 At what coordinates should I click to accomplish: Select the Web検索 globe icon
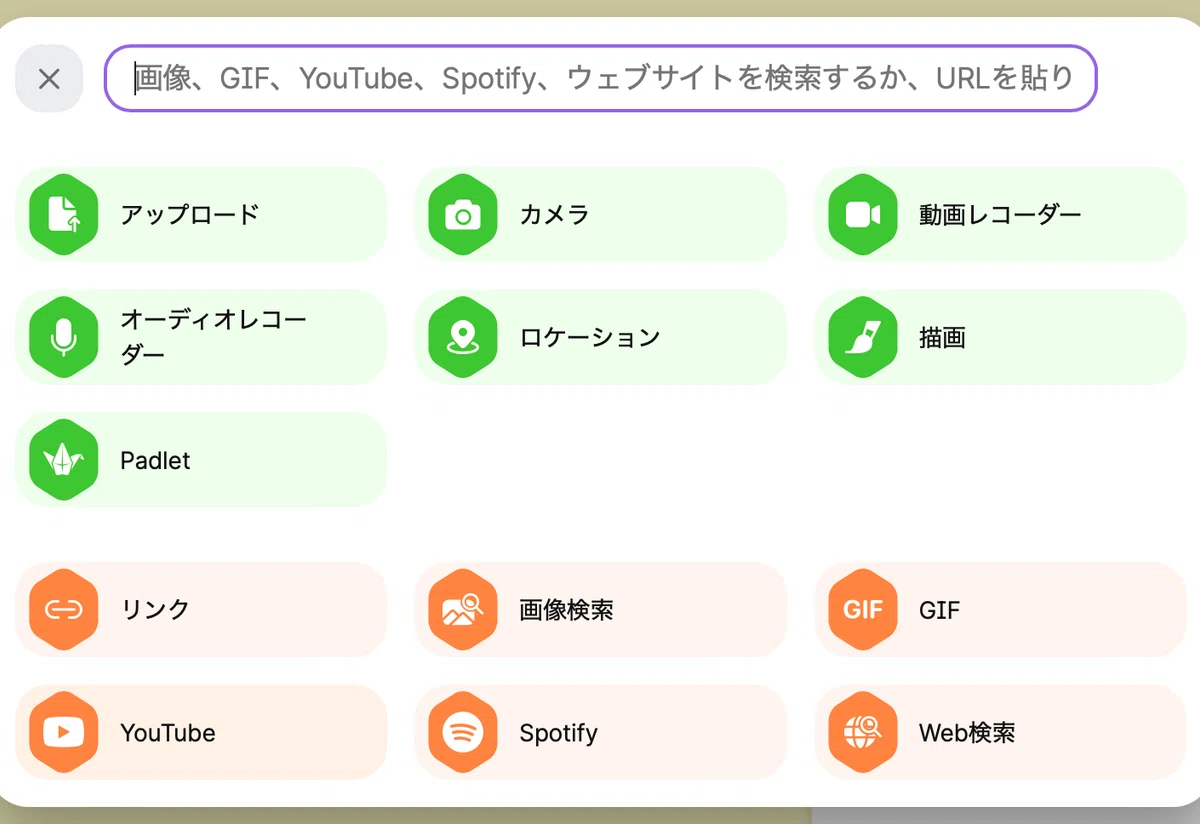(x=863, y=732)
